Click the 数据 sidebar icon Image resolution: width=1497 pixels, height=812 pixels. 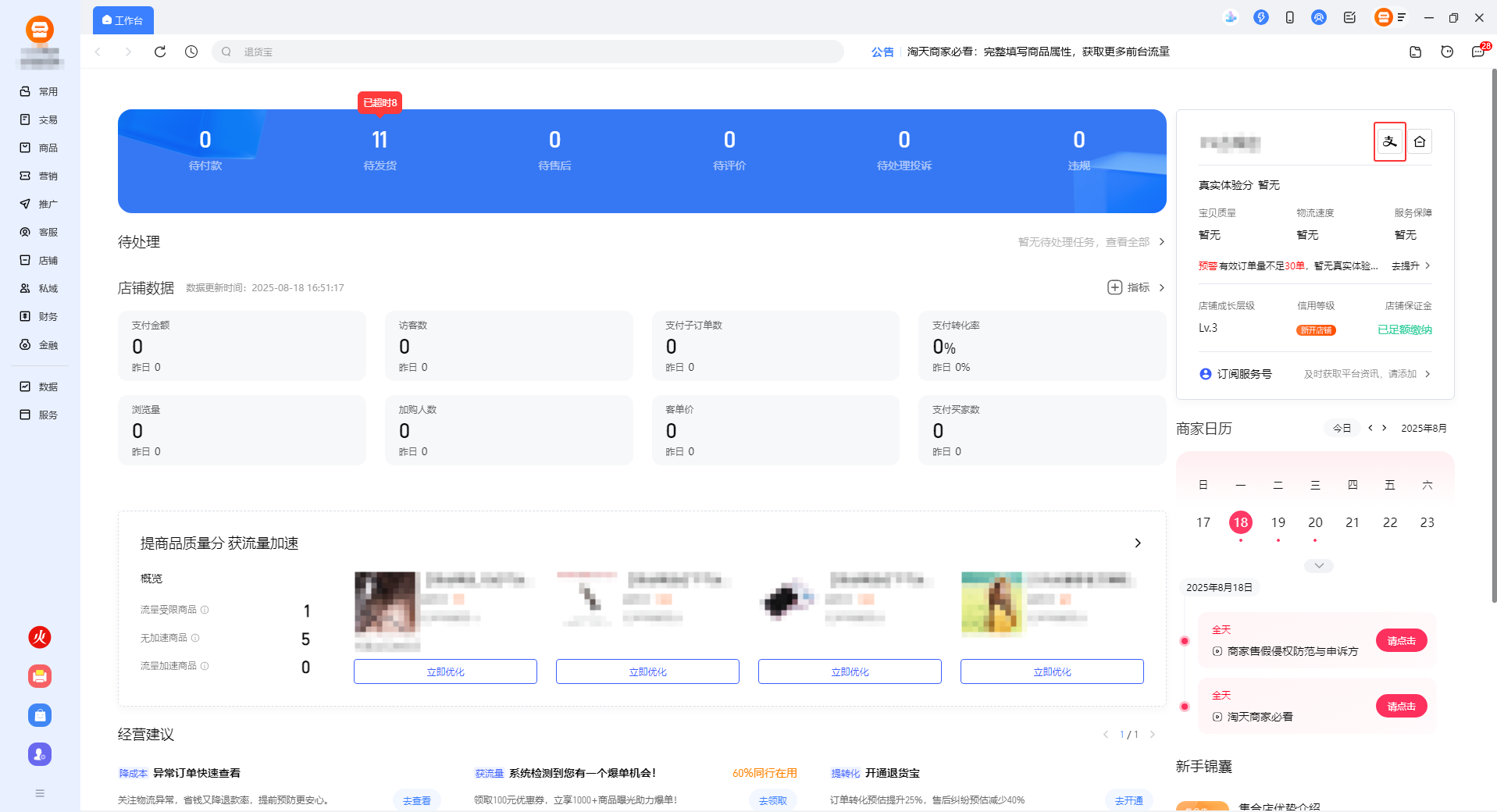pyautogui.click(x=25, y=386)
